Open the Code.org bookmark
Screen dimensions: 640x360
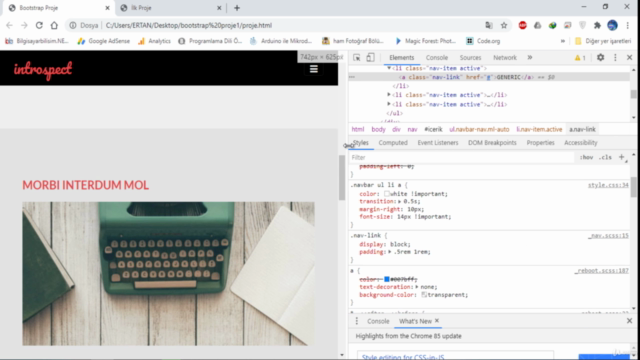(484, 41)
